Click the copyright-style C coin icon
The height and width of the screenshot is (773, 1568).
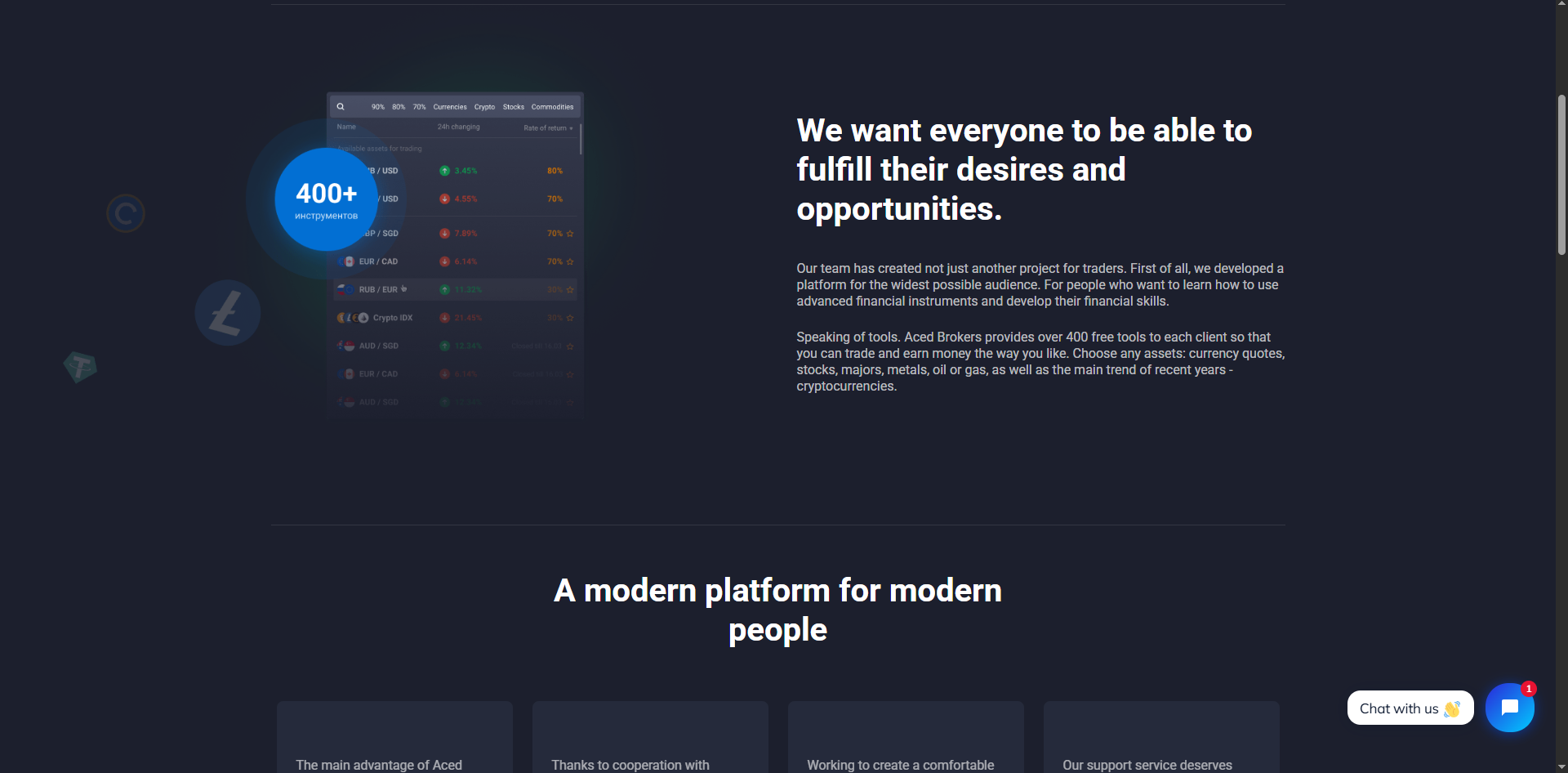126,213
